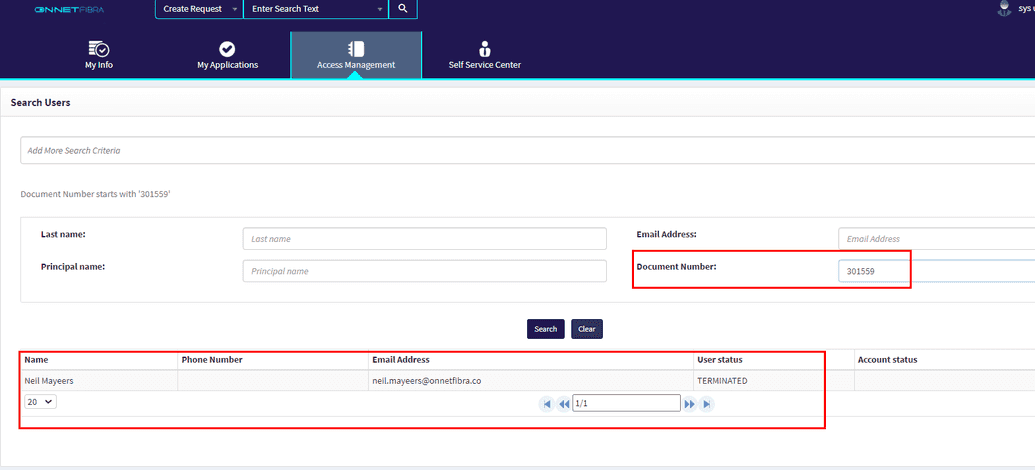This screenshot has width=1035, height=470.
Task: Open the My Info tab
Action: pos(98,56)
